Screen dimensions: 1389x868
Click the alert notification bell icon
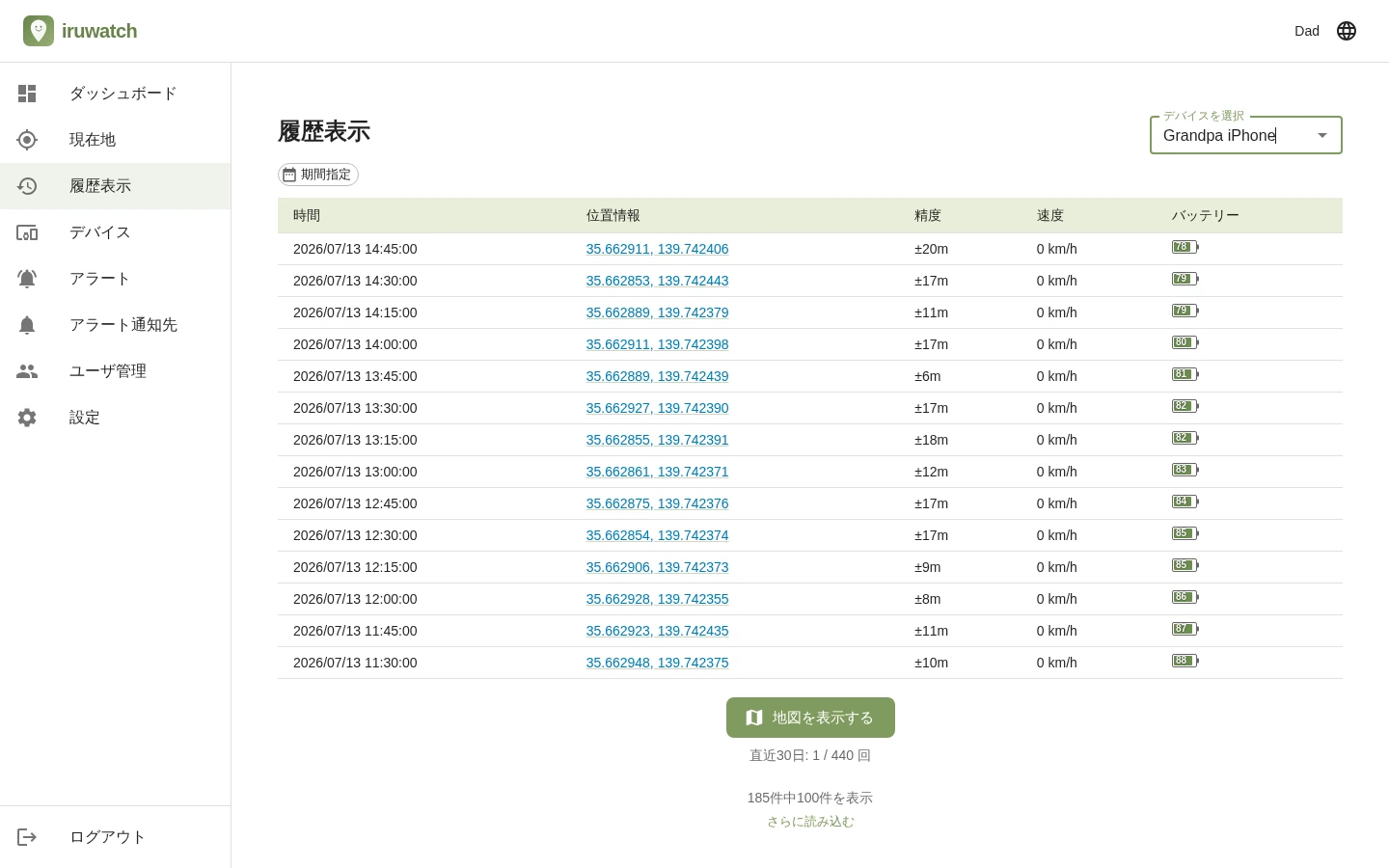27,325
